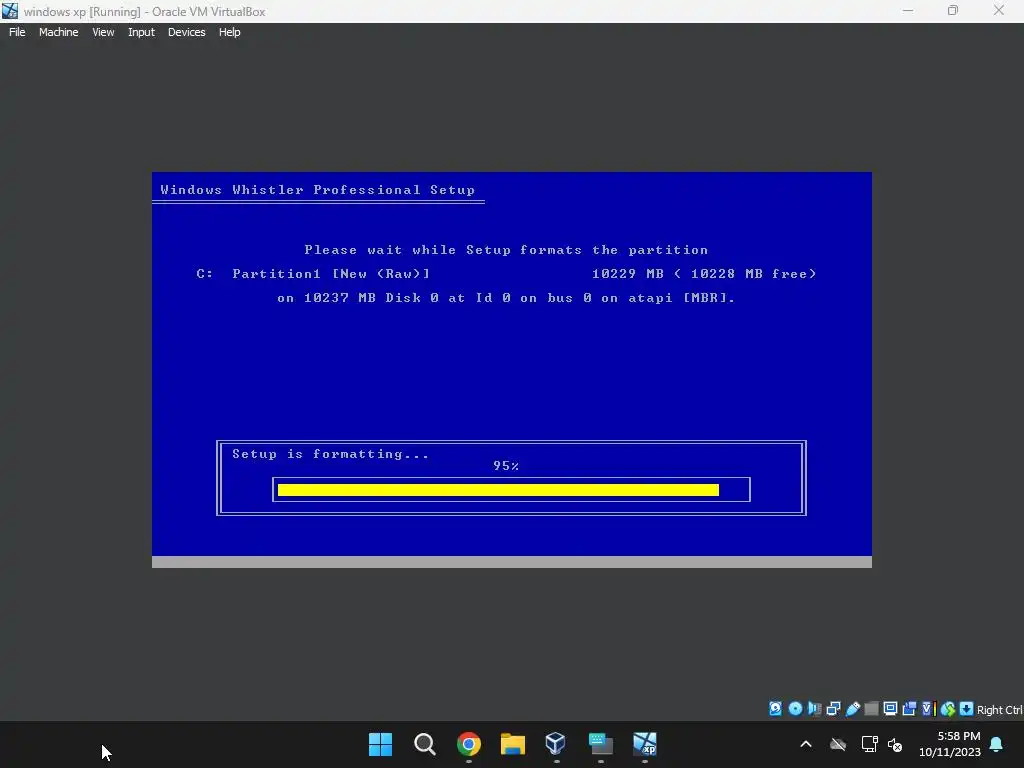Open the Windows Start menu
Viewport: 1024px width, 768px height.
click(x=380, y=744)
